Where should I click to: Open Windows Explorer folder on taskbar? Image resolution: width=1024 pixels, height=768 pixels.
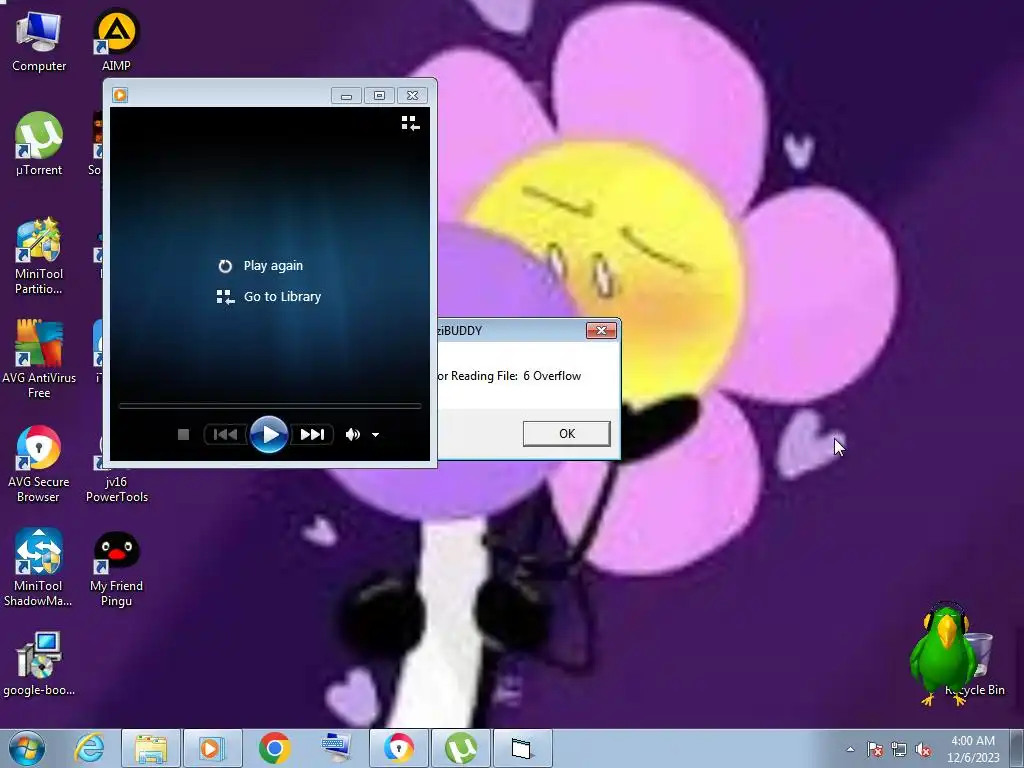[x=151, y=748]
